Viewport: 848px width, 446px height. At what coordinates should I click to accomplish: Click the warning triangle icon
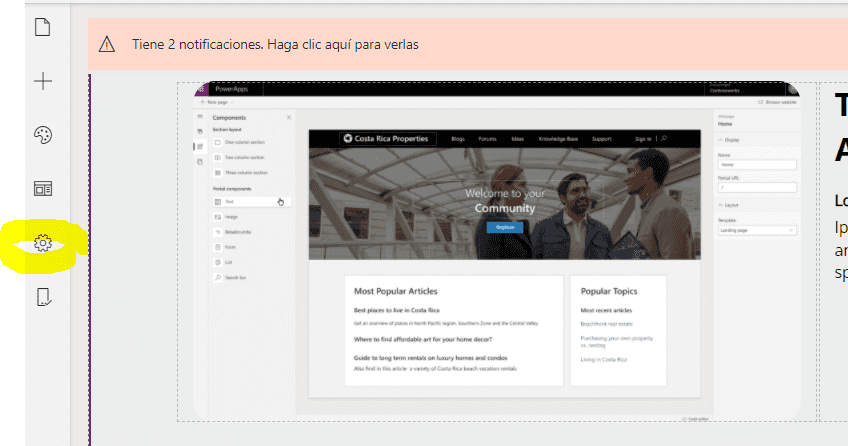107,44
